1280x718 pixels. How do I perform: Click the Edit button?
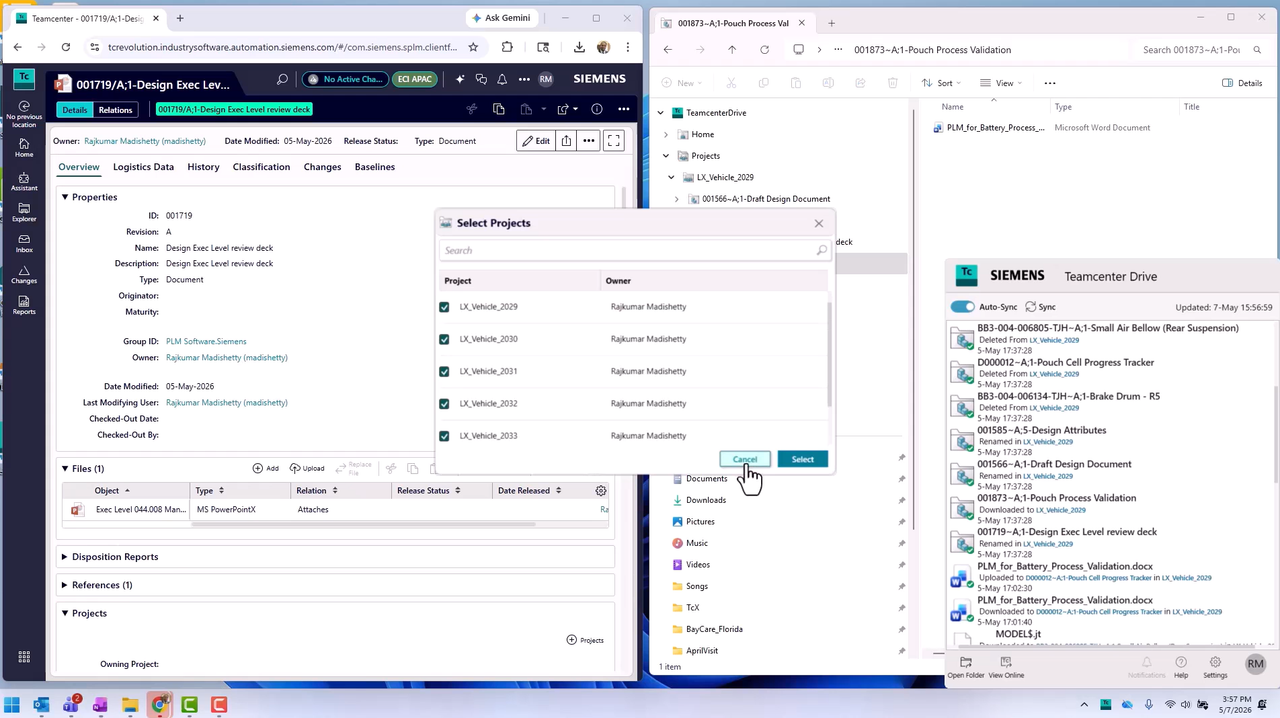click(x=535, y=141)
